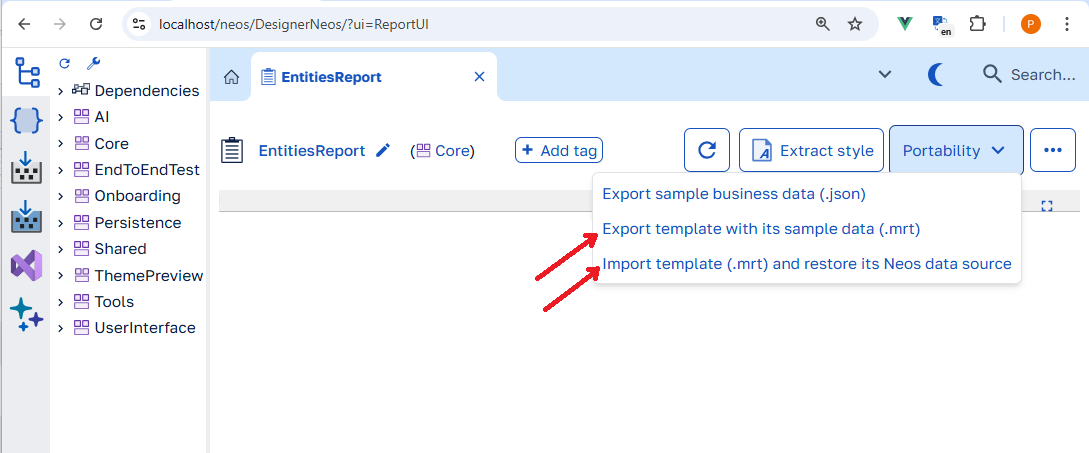Image resolution: width=1089 pixels, height=453 pixels.
Task: Expand the Persistence module node
Action: pos(61,223)
